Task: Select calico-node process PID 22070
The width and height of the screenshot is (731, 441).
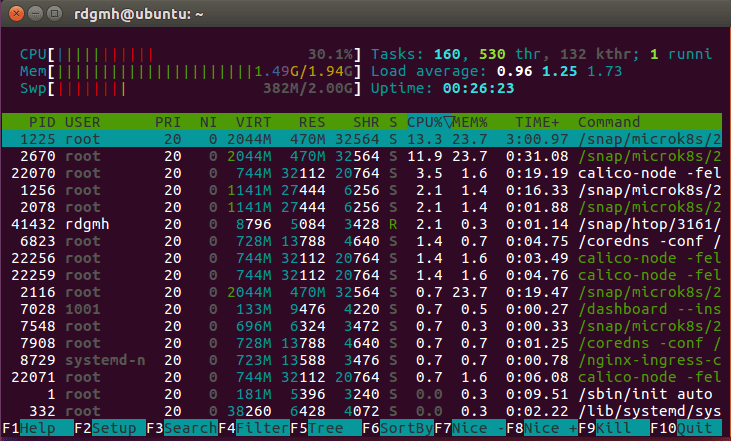Action: tap(362, 173)
